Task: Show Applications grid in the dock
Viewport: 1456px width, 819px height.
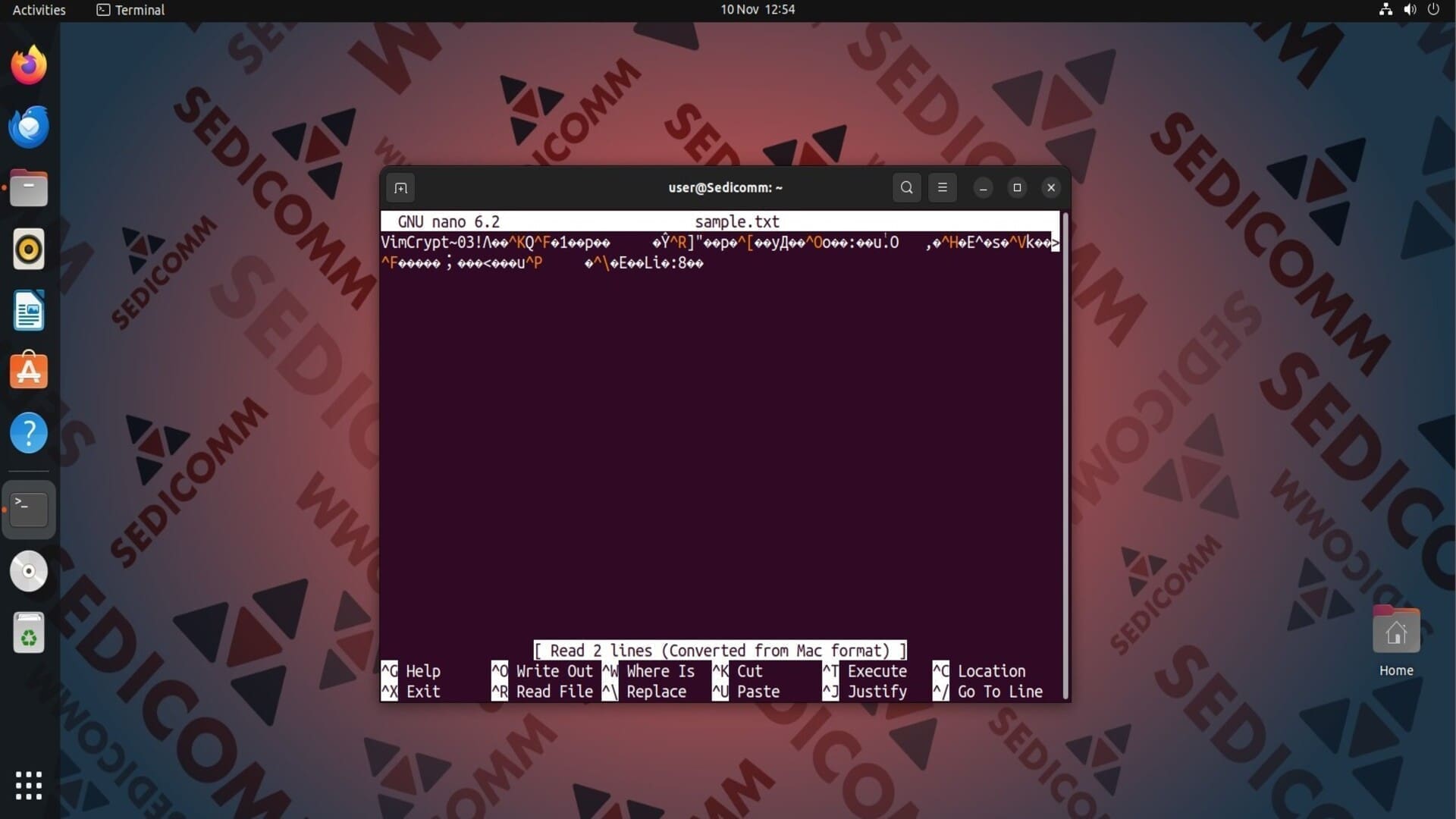Action: 29,786
